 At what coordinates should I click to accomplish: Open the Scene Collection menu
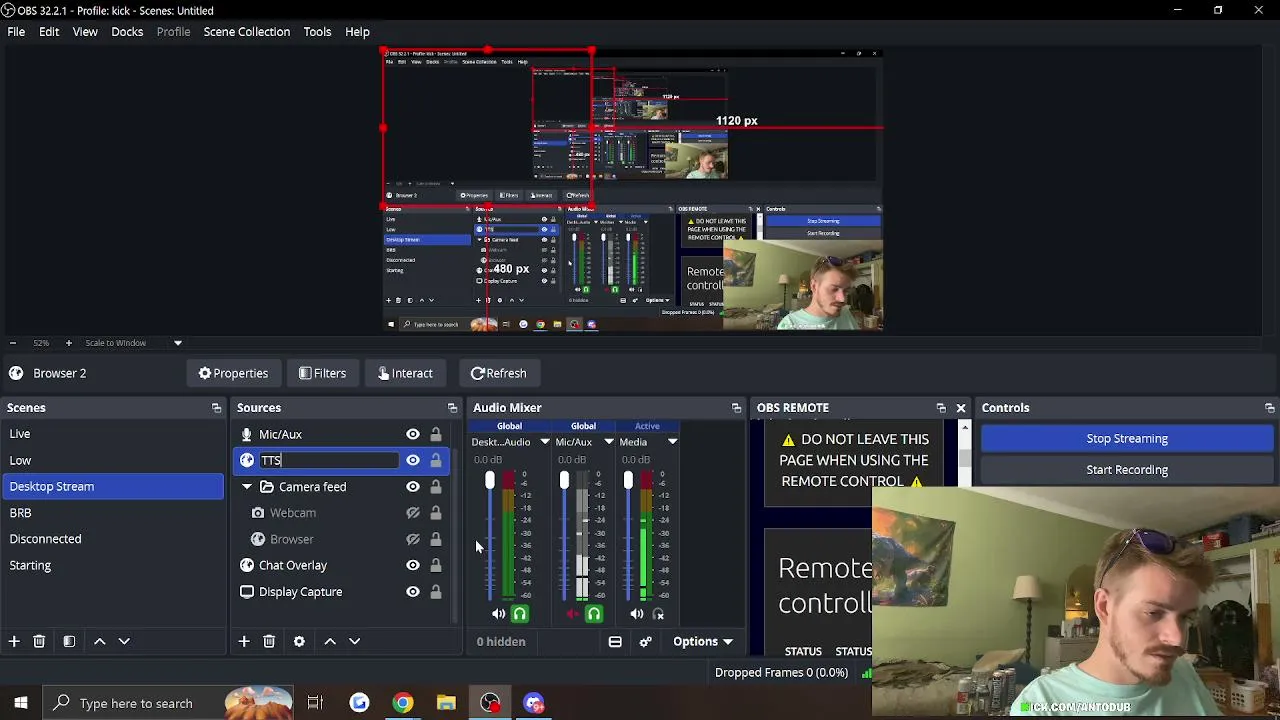point(247,32)
